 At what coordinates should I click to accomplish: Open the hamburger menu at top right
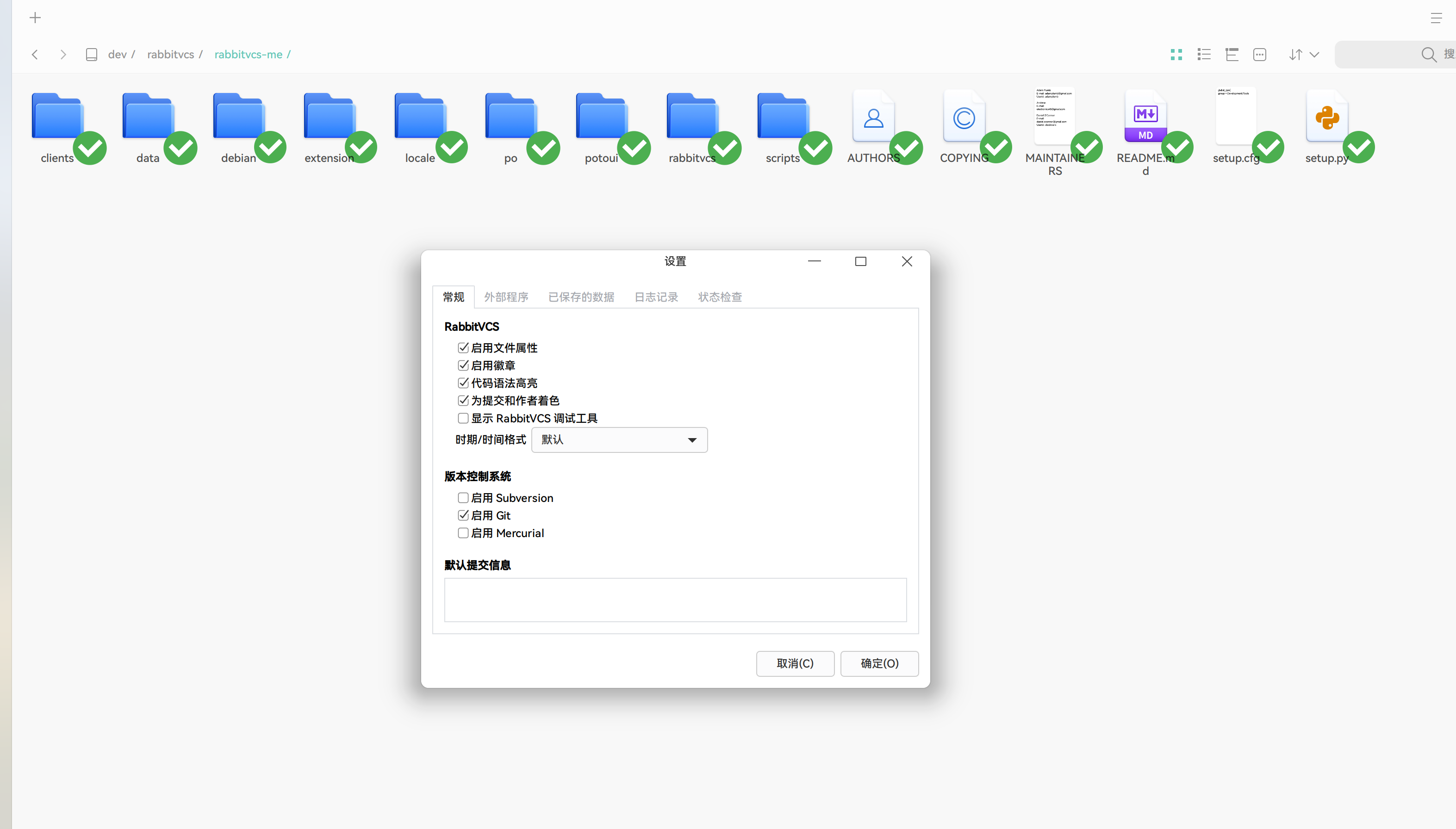coord(1437,17)
